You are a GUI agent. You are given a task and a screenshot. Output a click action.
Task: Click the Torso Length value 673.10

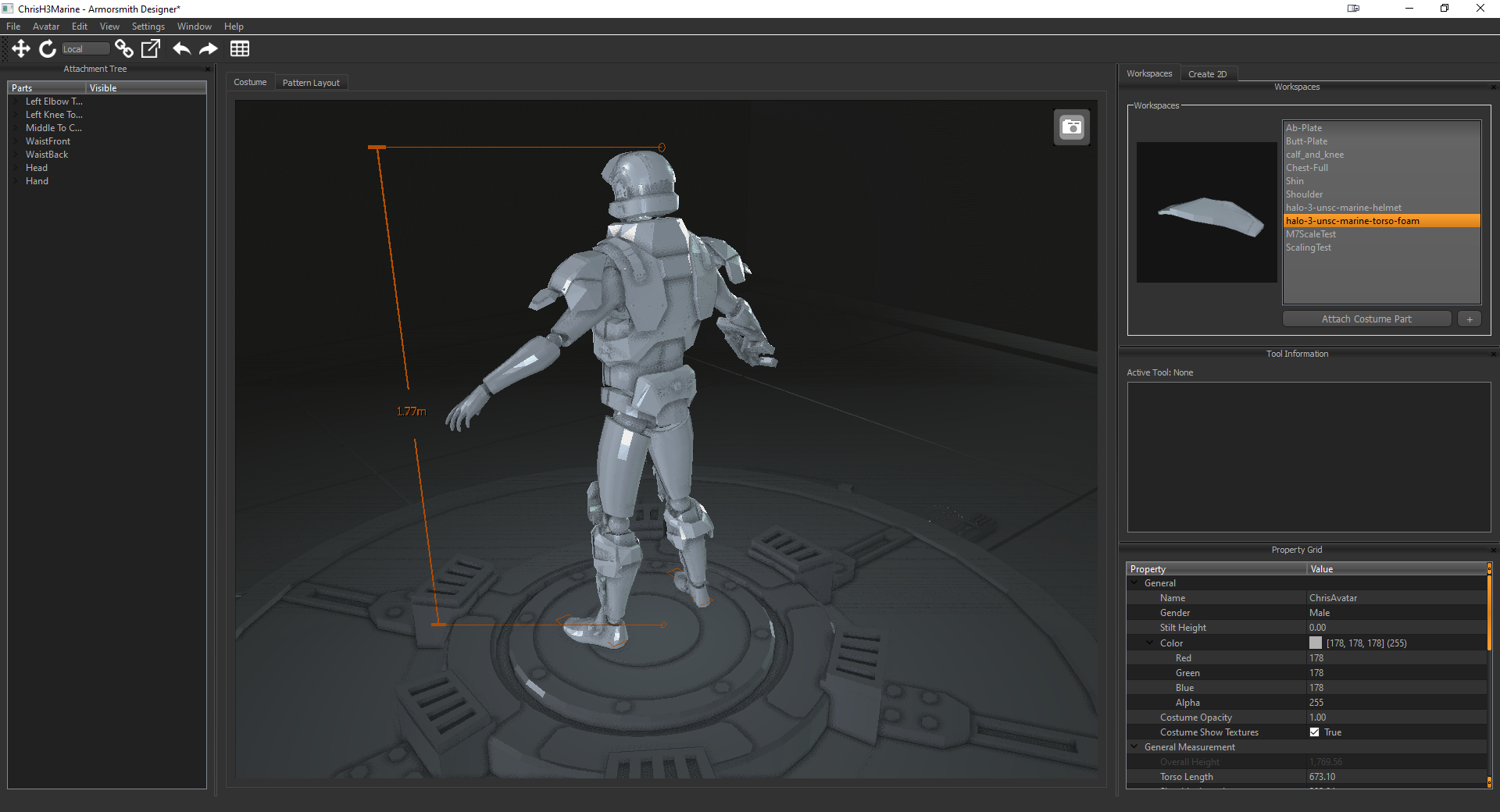pyautogui.click(x=1397, y=777)
